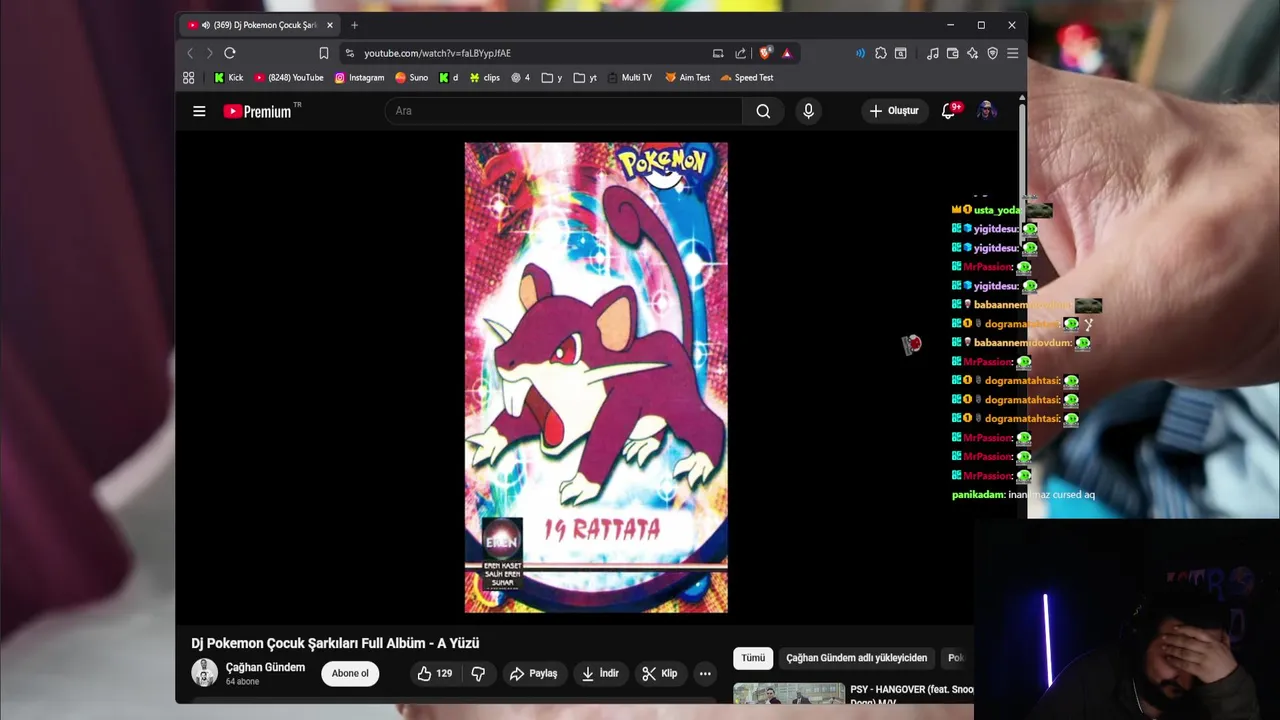Click the Rattata video player
This screenshot has height=720, width=1280.
pos(596,377)
